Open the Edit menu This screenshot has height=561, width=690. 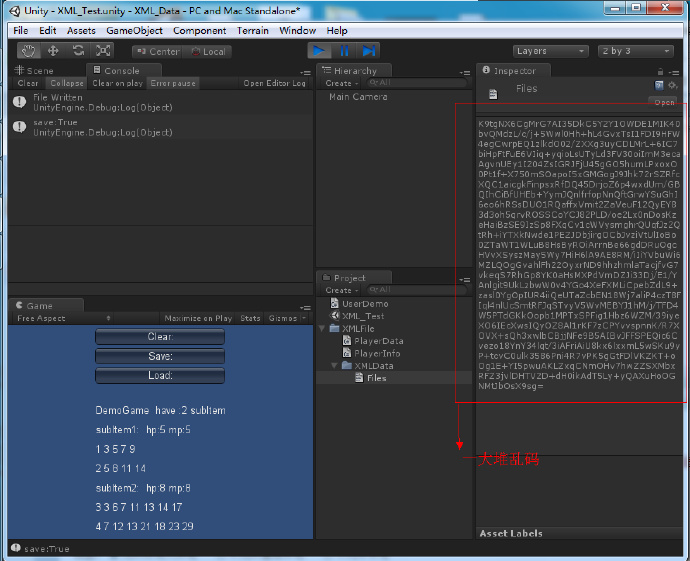(48, 30)
